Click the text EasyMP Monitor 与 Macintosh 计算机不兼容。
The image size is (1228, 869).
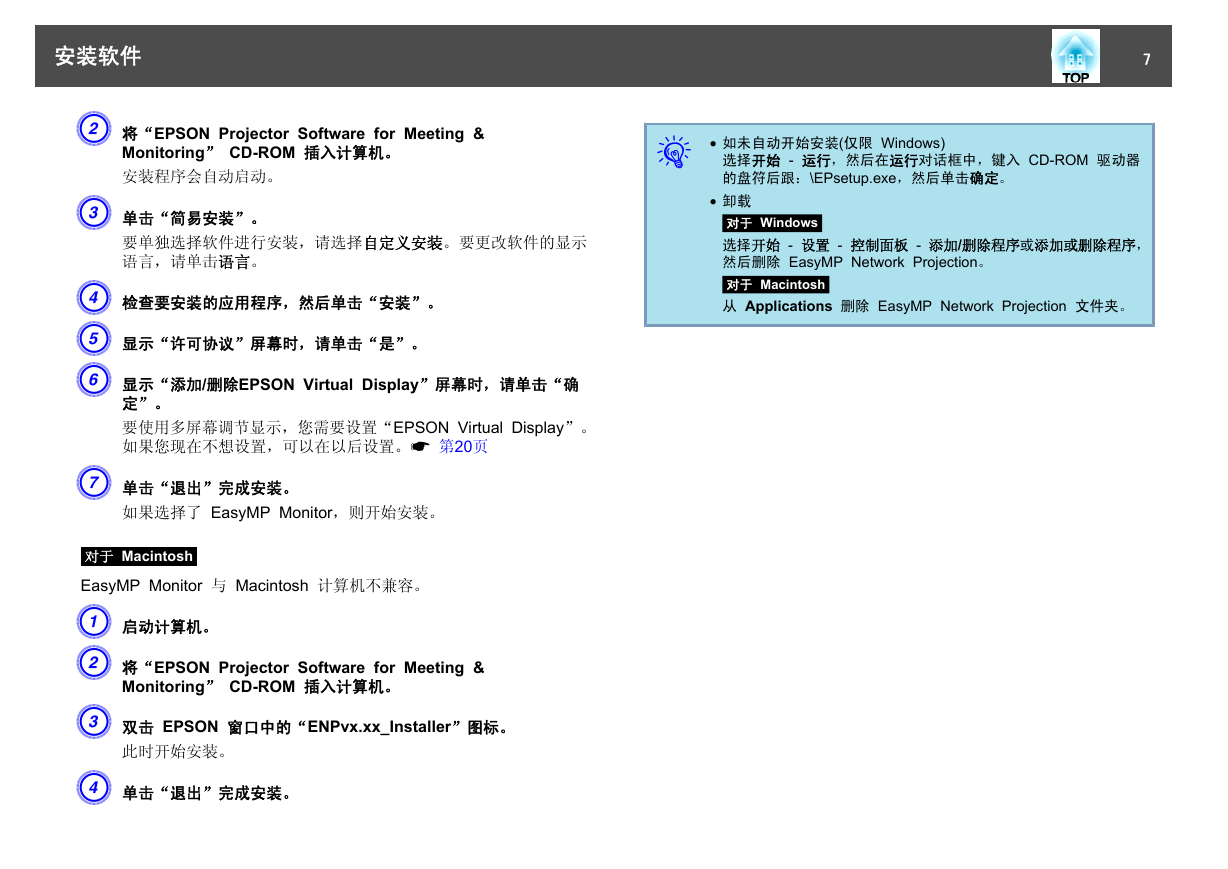[x=251, y=585]
